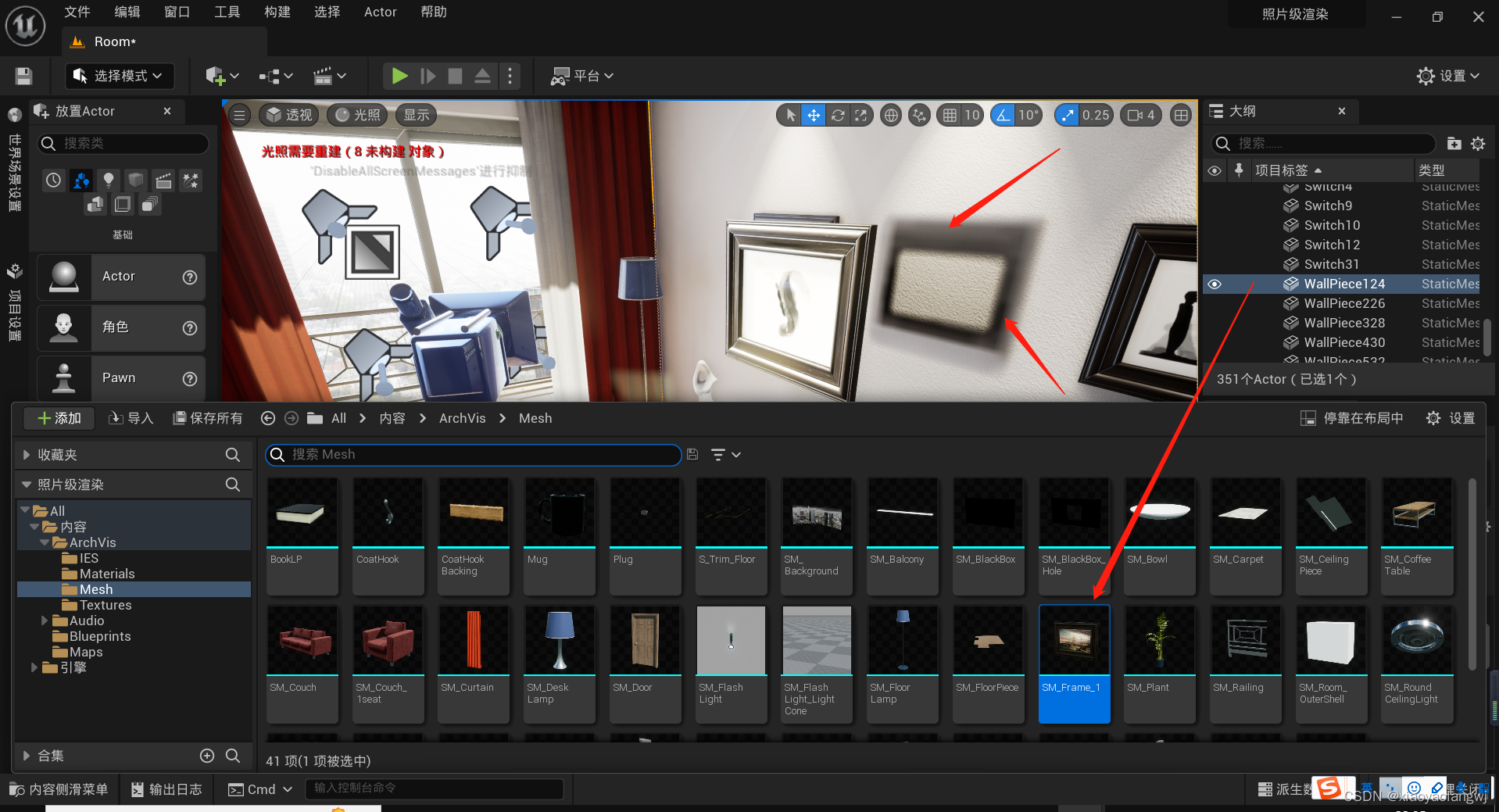Toggle rotation angle snapping

point(1003,116)
